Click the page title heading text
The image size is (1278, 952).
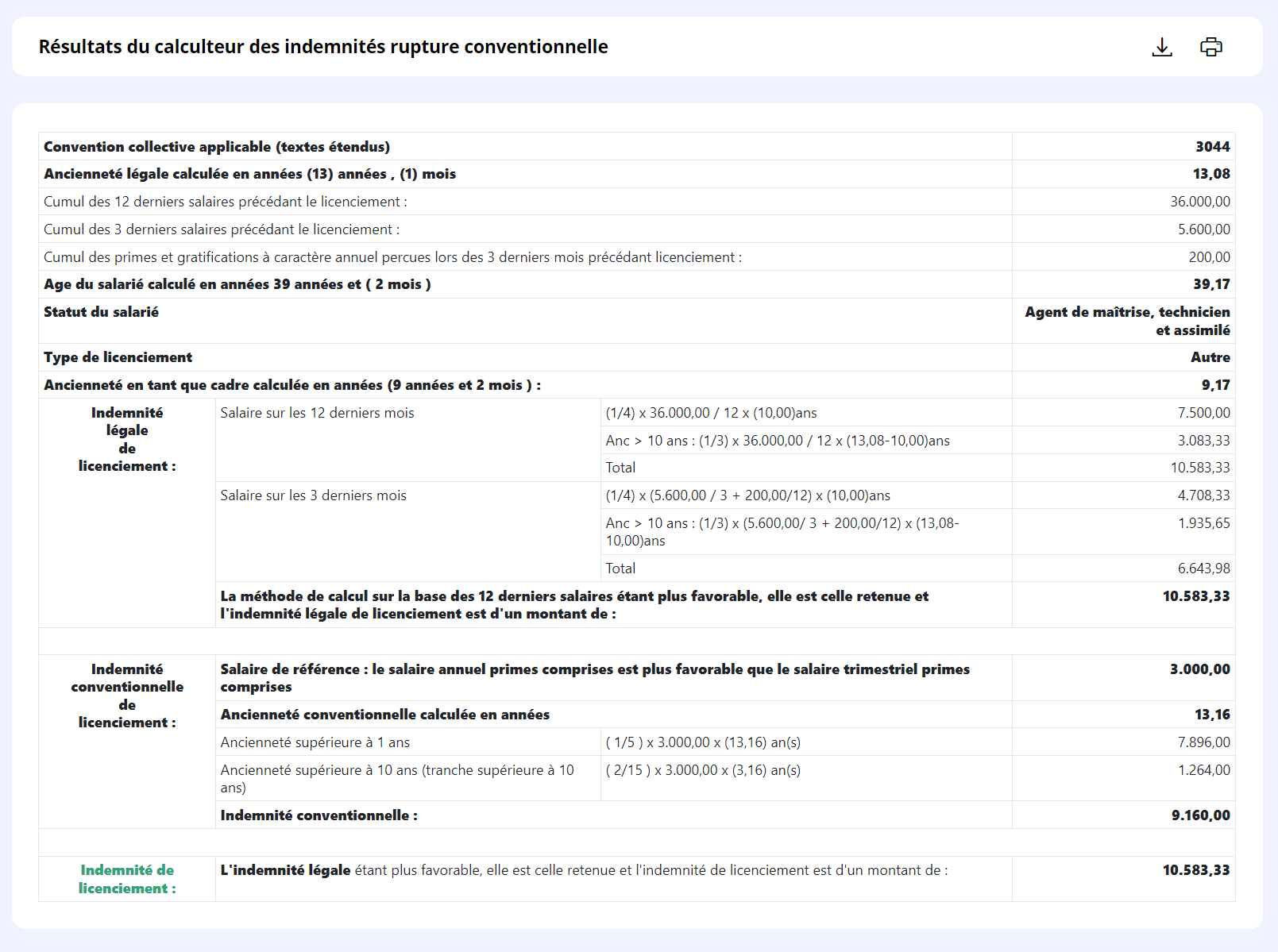[x=323, y=47]
